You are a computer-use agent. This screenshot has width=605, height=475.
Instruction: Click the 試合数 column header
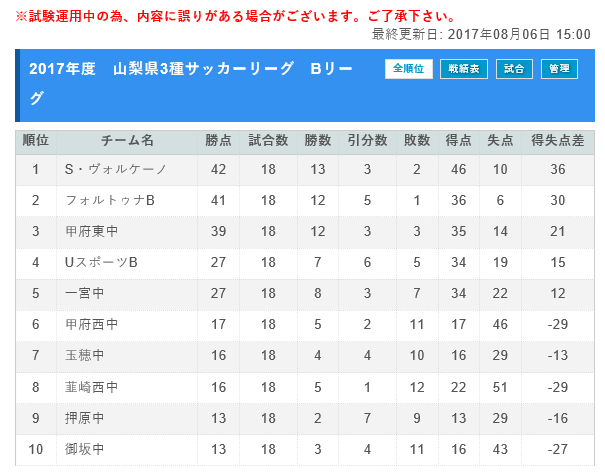[268, 141]
